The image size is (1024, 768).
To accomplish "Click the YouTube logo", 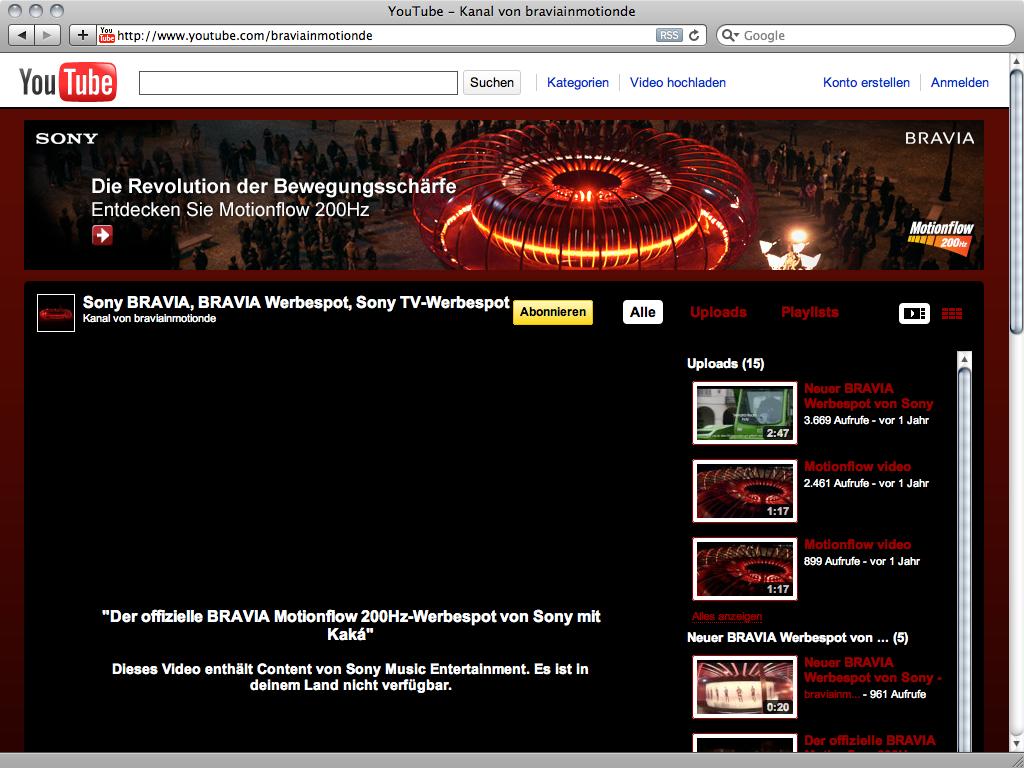I will (x=67, y=83).
